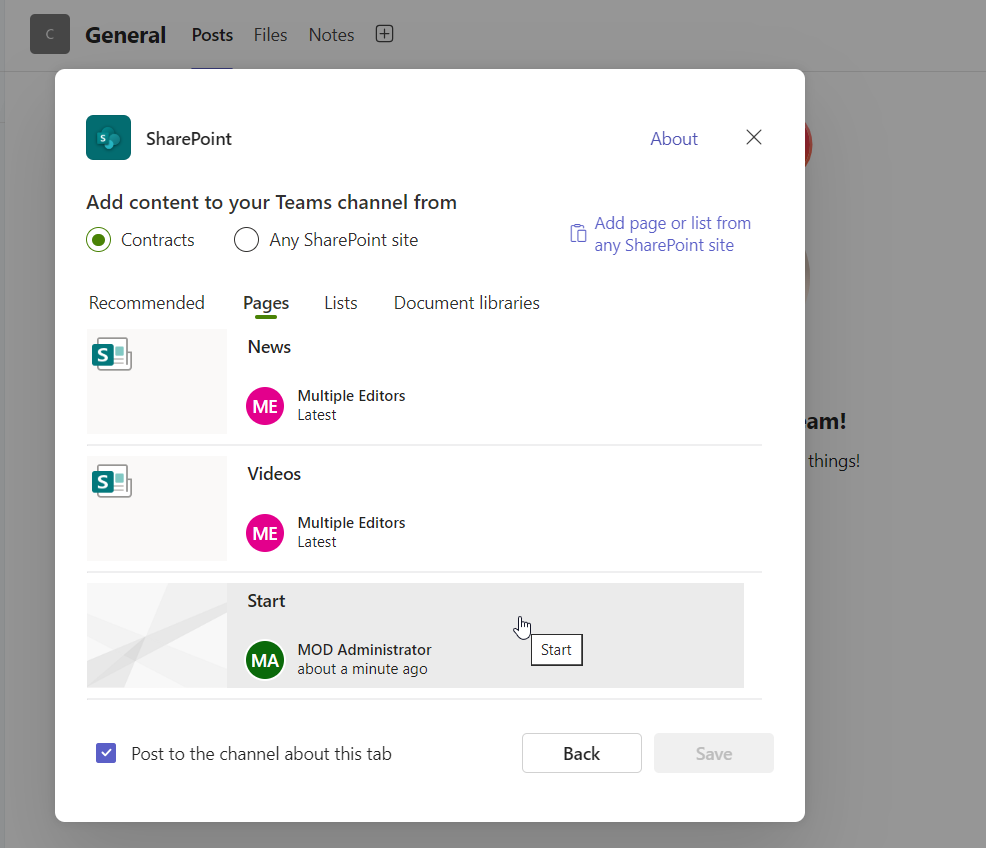Uncheck Post to the channel about this tab
Image resolution: width=986 pixels, height=848 pixels.
[x=105, y=752]
